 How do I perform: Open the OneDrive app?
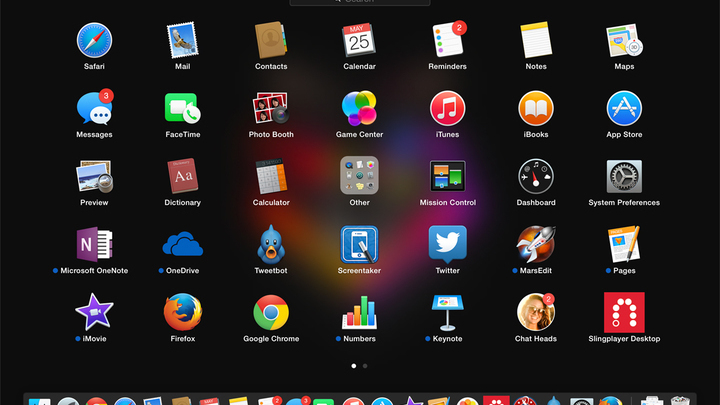182,244
